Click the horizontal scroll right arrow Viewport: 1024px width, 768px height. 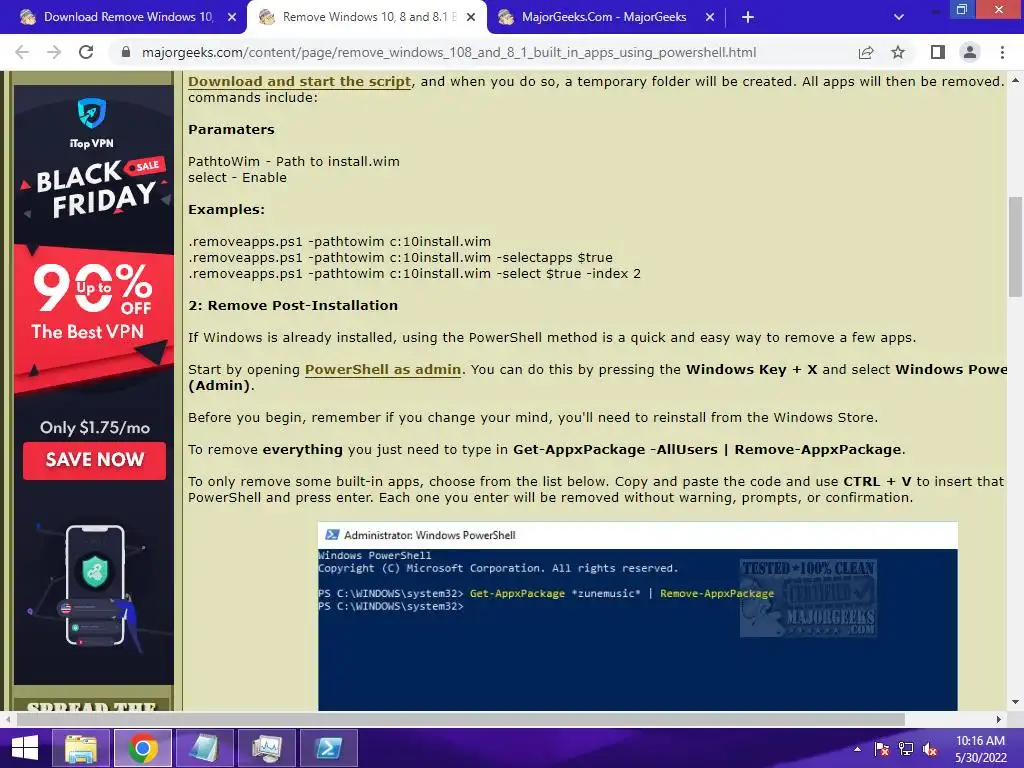tap(999, 719)
